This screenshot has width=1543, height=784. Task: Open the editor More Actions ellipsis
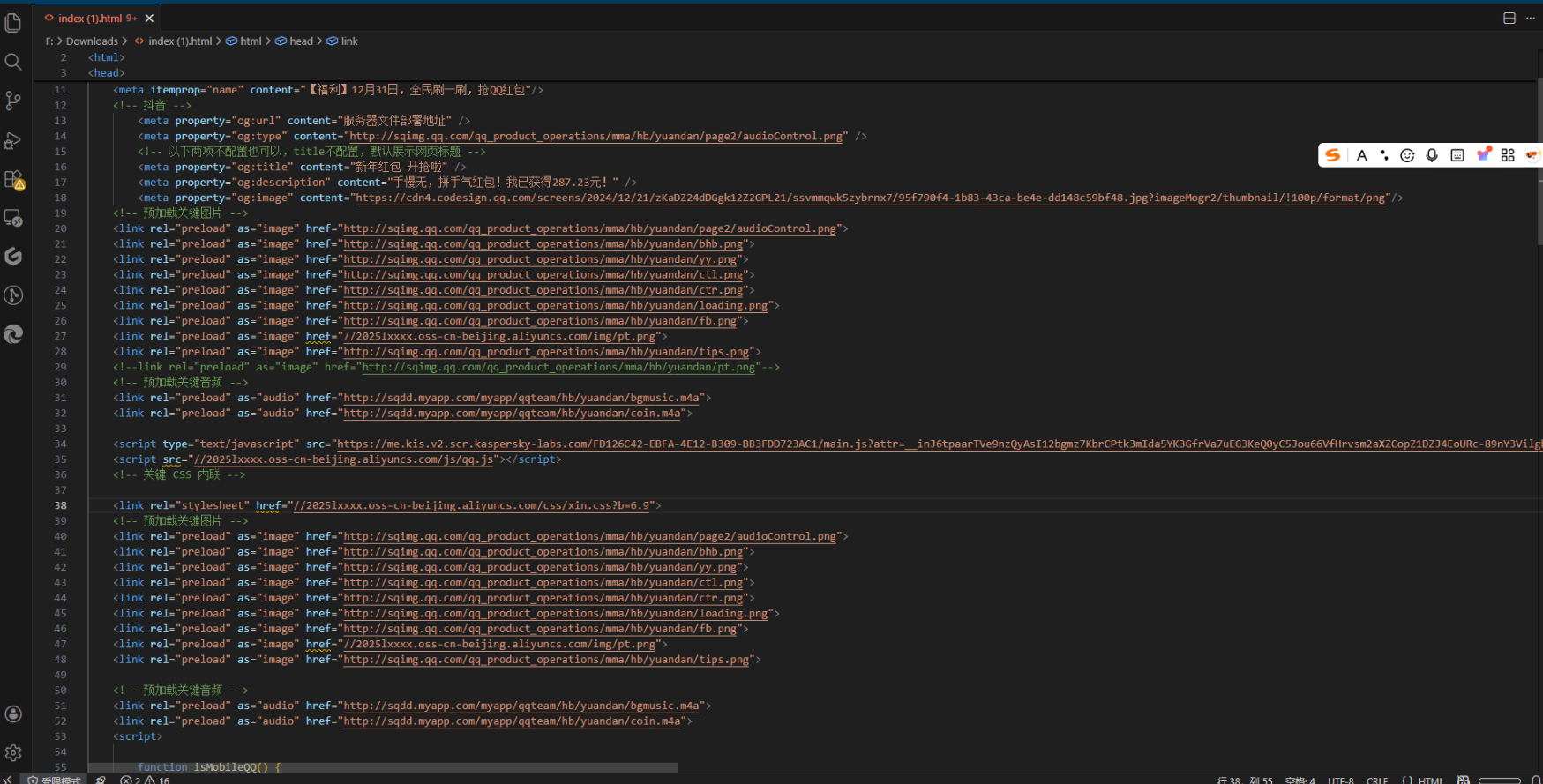(1531, 18)
